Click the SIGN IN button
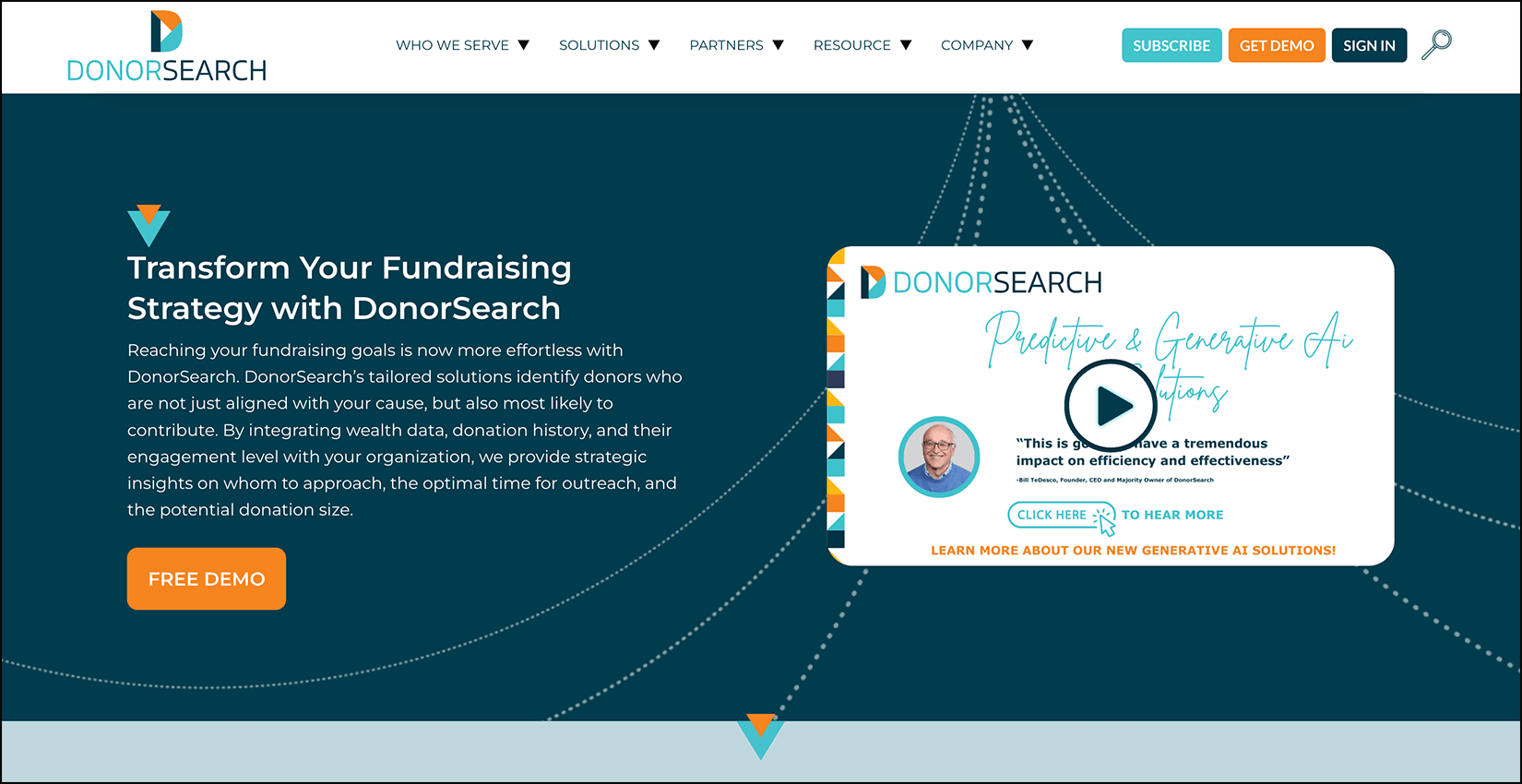Viewport: 1522px width, 784px height. (1369, 45)
